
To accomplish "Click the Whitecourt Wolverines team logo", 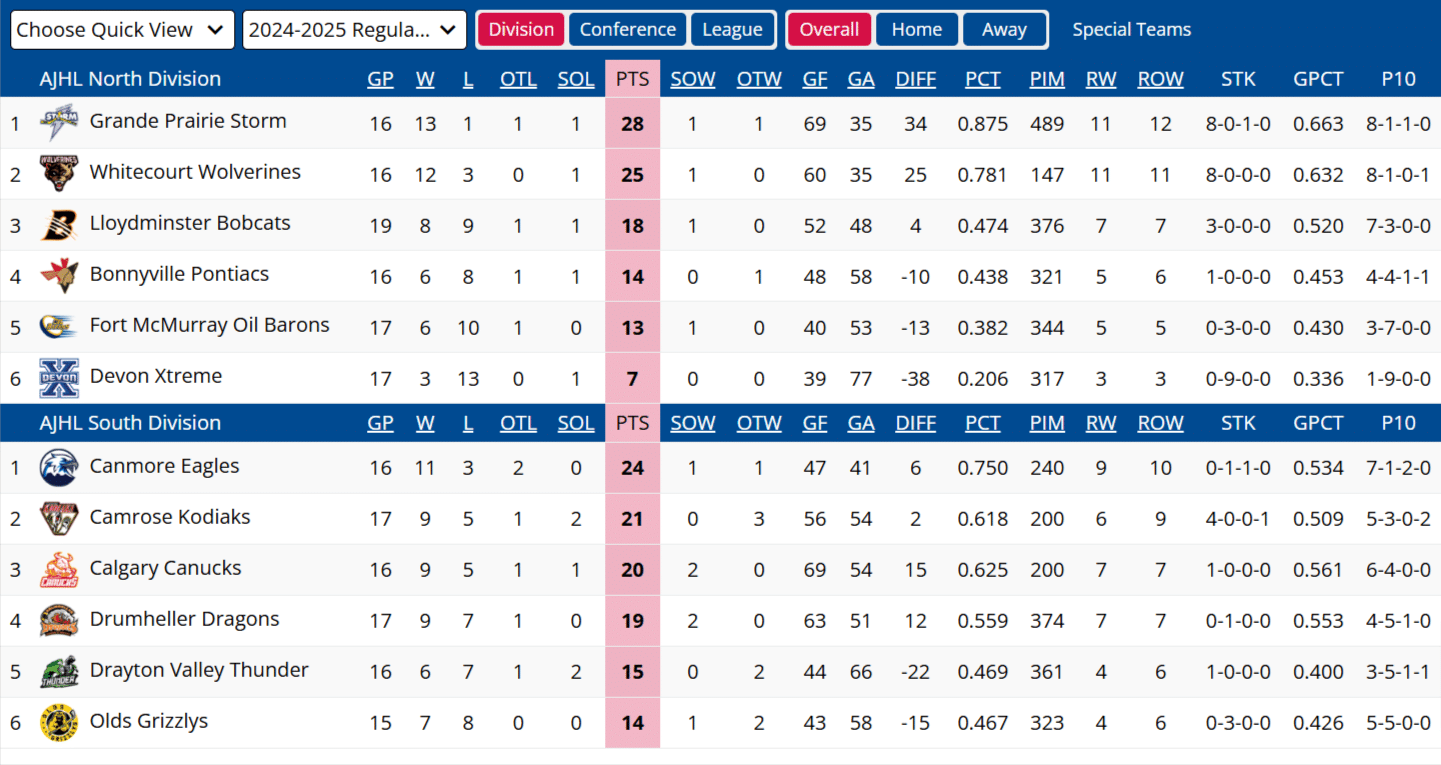I will coord(59,174).
